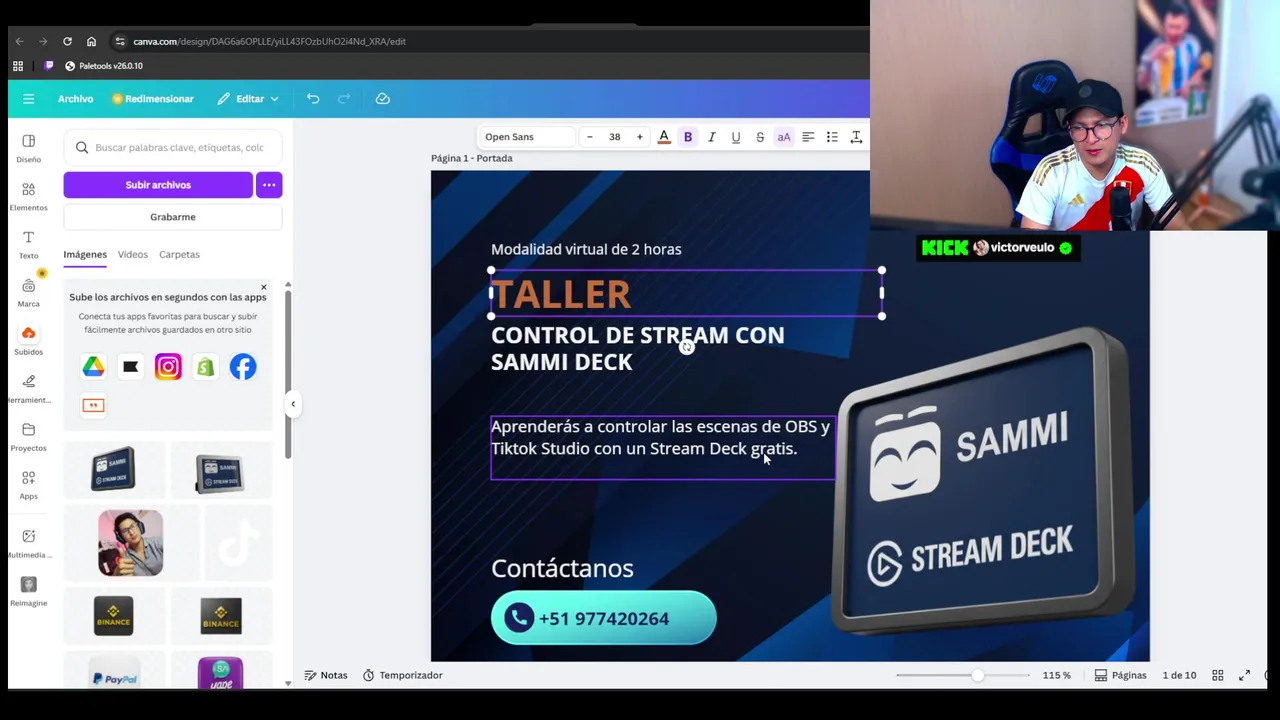Enter fullscreen presentation mode
Screen dimensions: 1280x720
pos(1245,675)
